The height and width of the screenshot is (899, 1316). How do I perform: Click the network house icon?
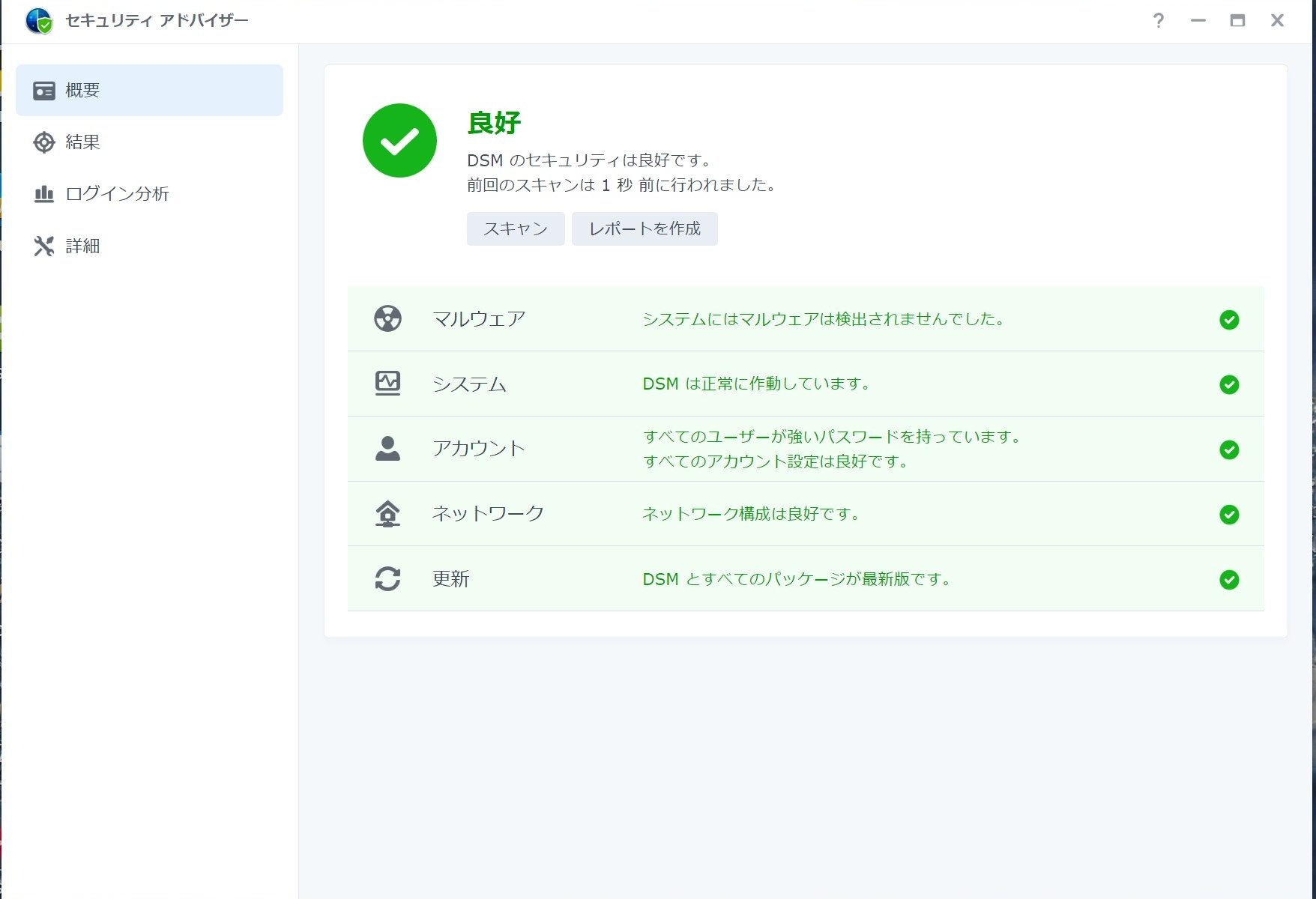pos(387,514)
